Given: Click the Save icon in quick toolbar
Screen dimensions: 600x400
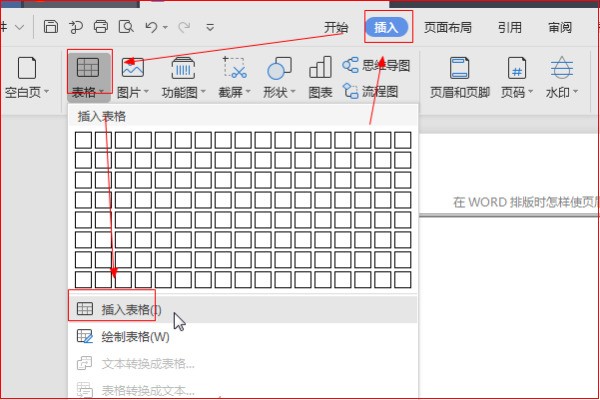Looking at the screenshot, I should (x=51, y=27).
